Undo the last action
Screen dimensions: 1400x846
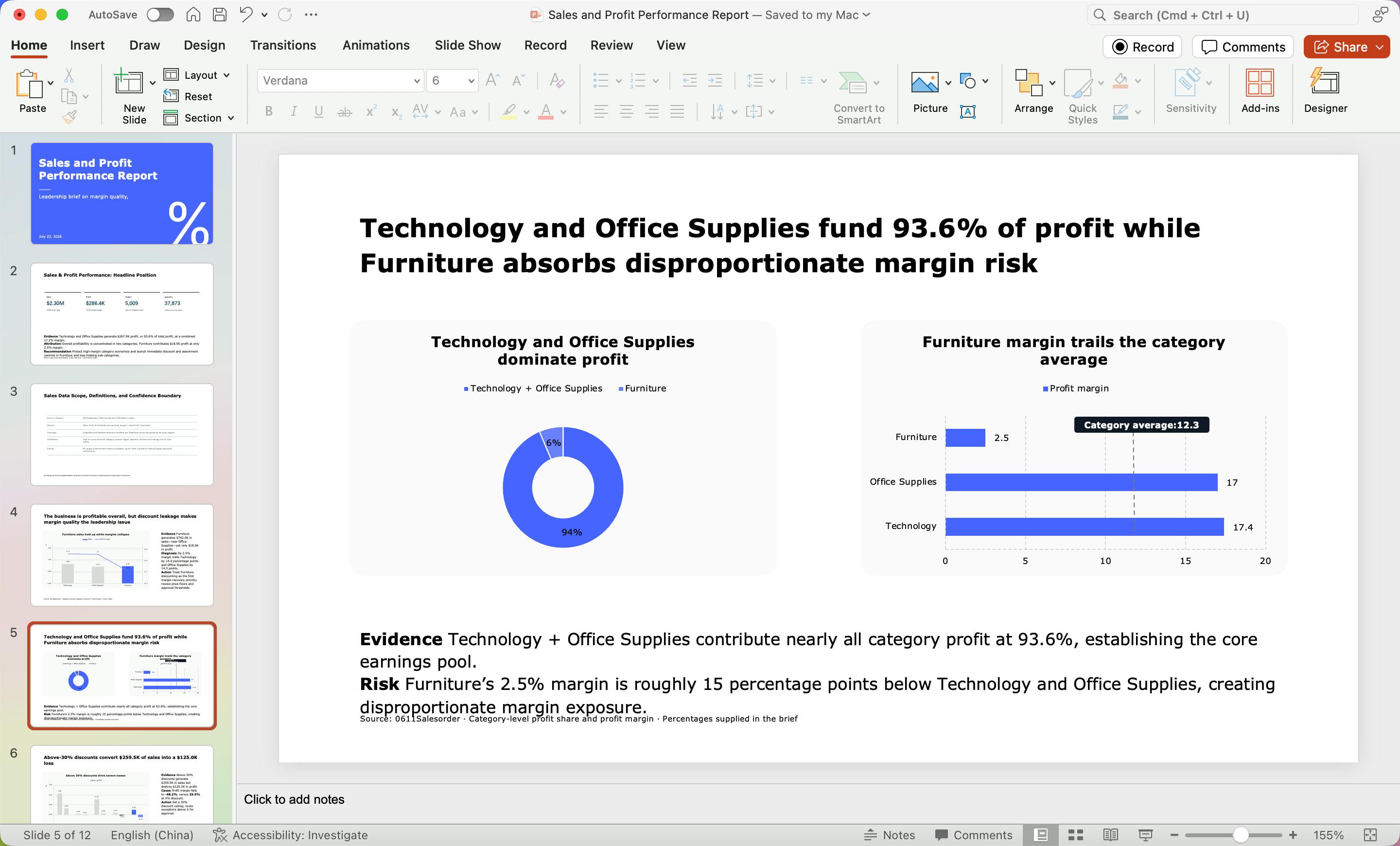tap(246, 14)
